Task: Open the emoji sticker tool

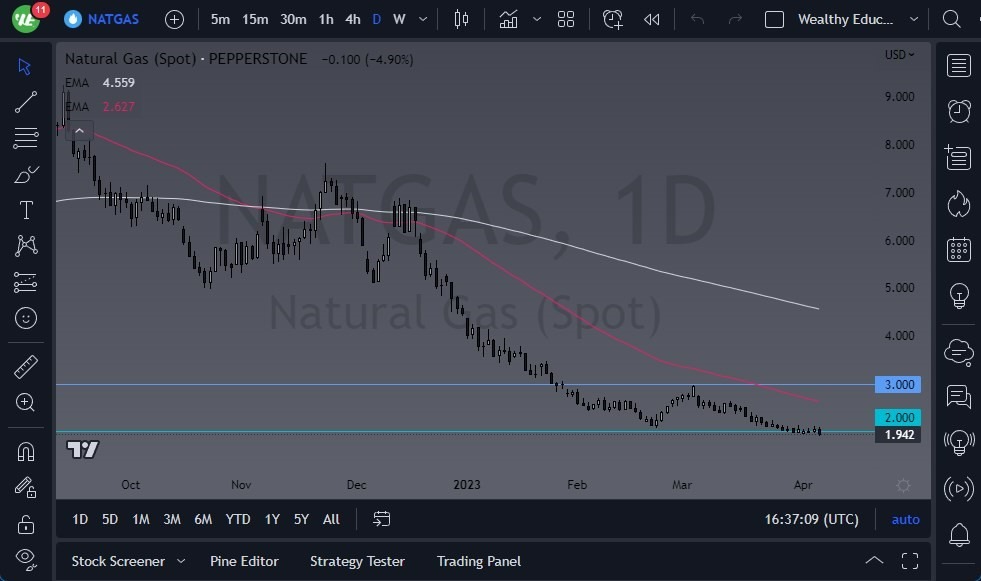Action: pyautogui.click(x=26, y=318)
